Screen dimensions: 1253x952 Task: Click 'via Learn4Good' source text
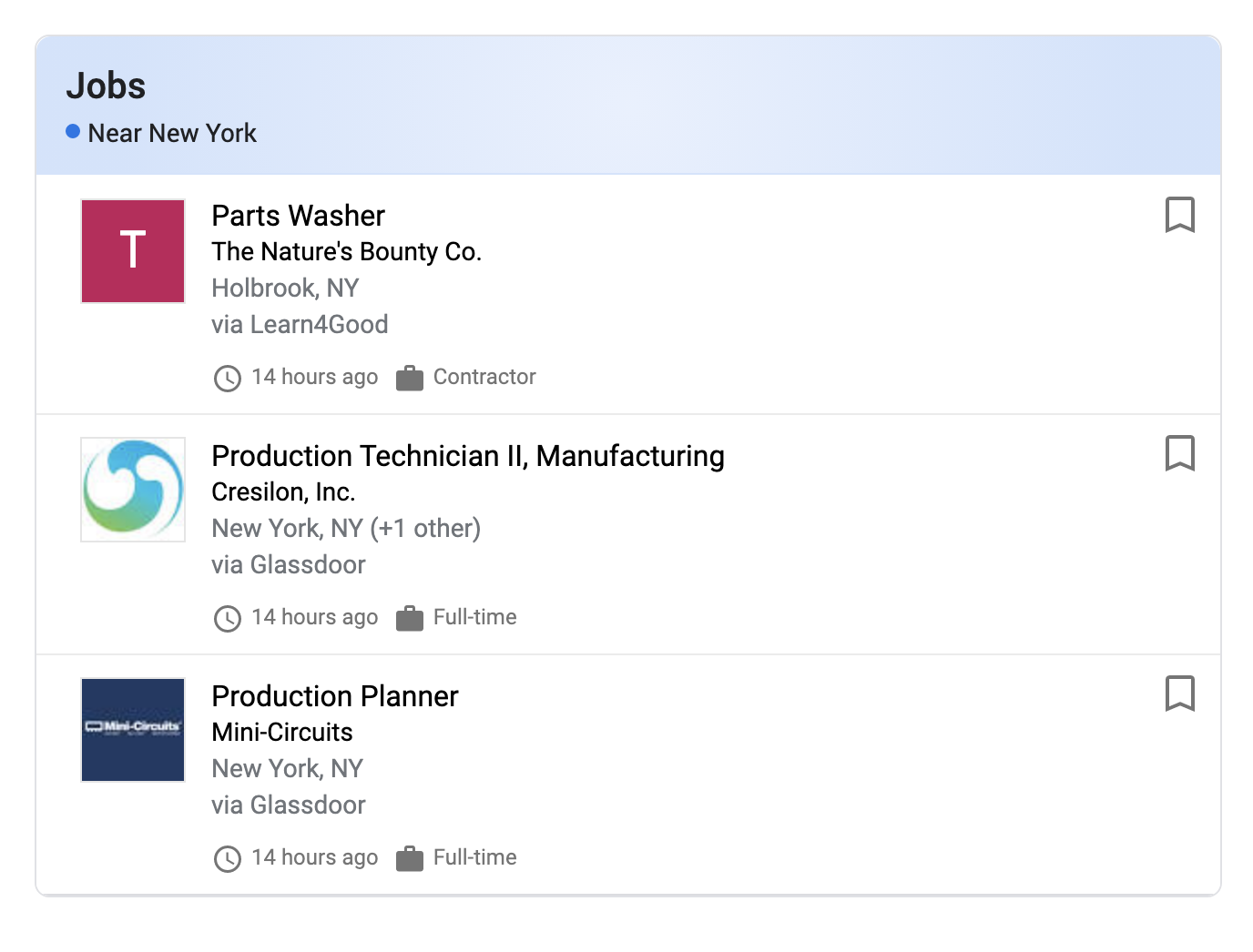[x=301, y=324]
